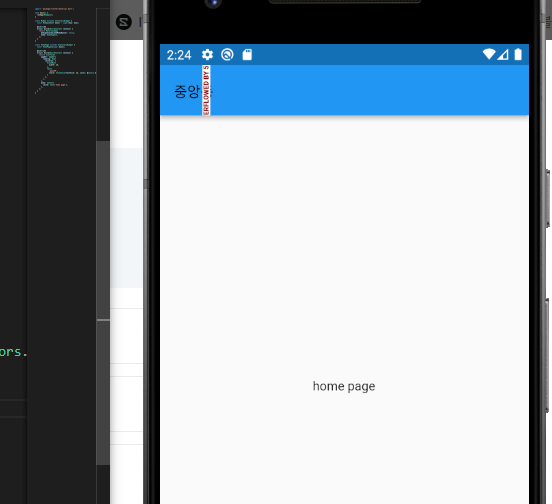This screenshot has height=504, width=552.
Task: Click the code minimap in the editor
Action: point(65,51)
